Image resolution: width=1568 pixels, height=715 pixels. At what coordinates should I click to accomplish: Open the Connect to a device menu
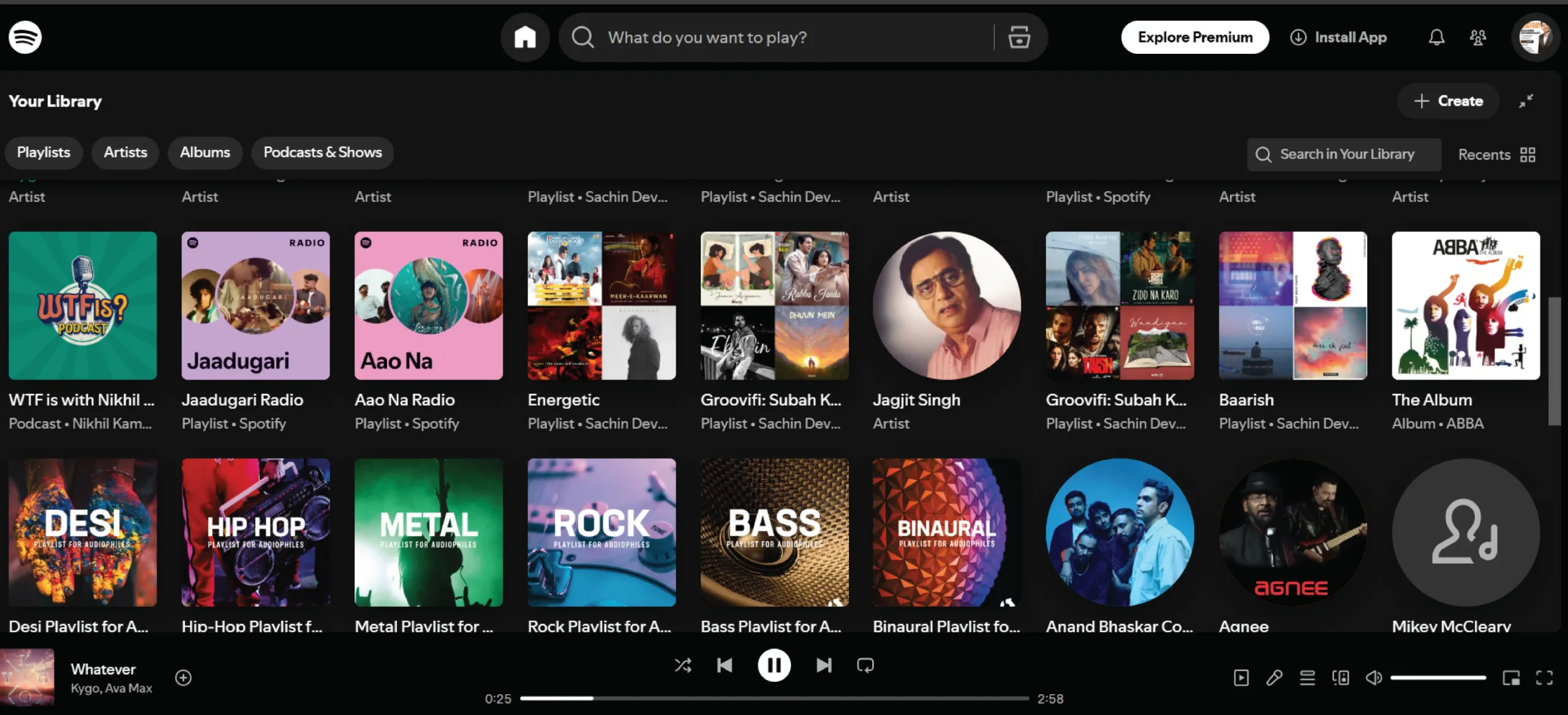click(1341, 678)
